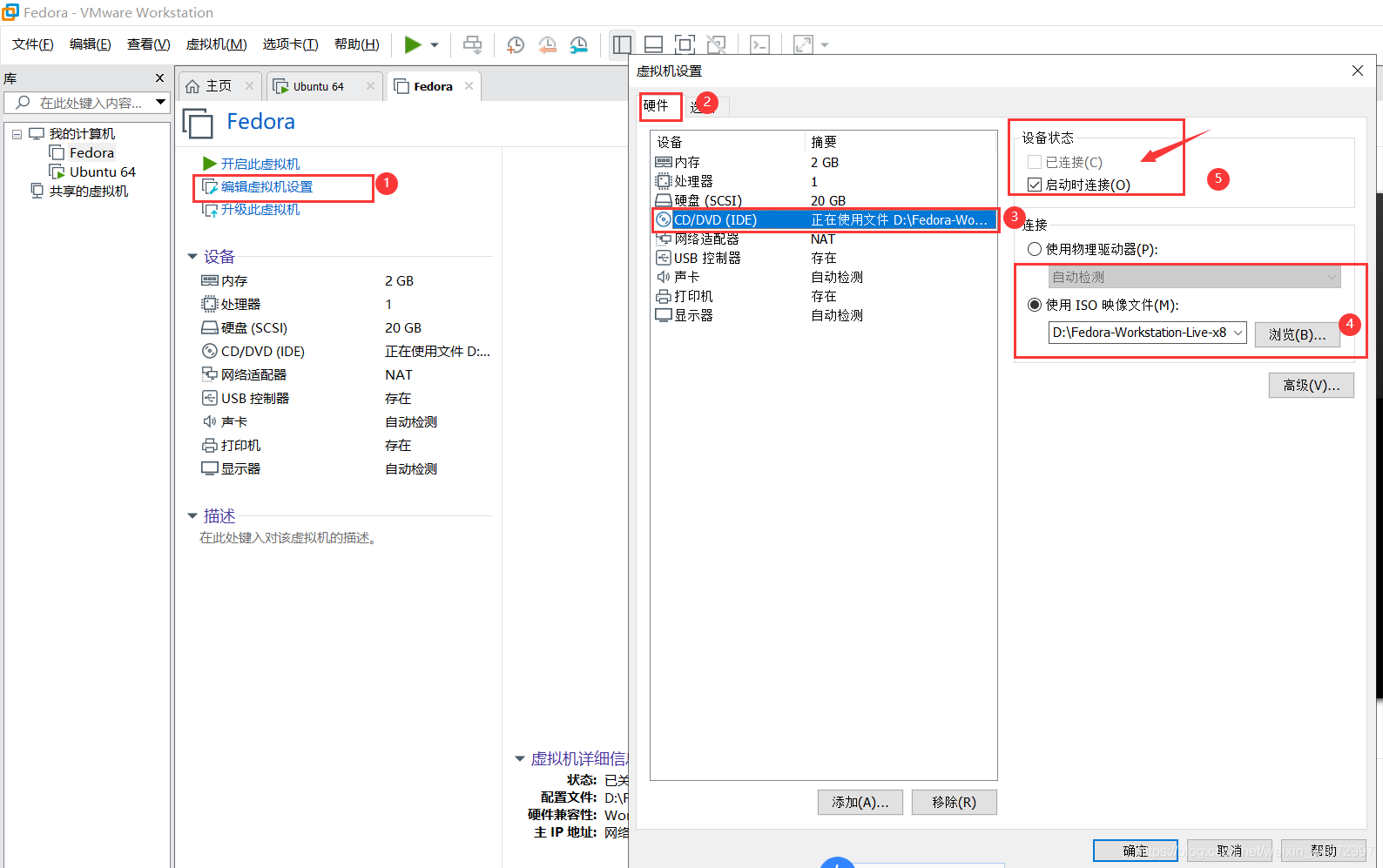Click the 开启此虚拟机 link

(x=260, y=164)
